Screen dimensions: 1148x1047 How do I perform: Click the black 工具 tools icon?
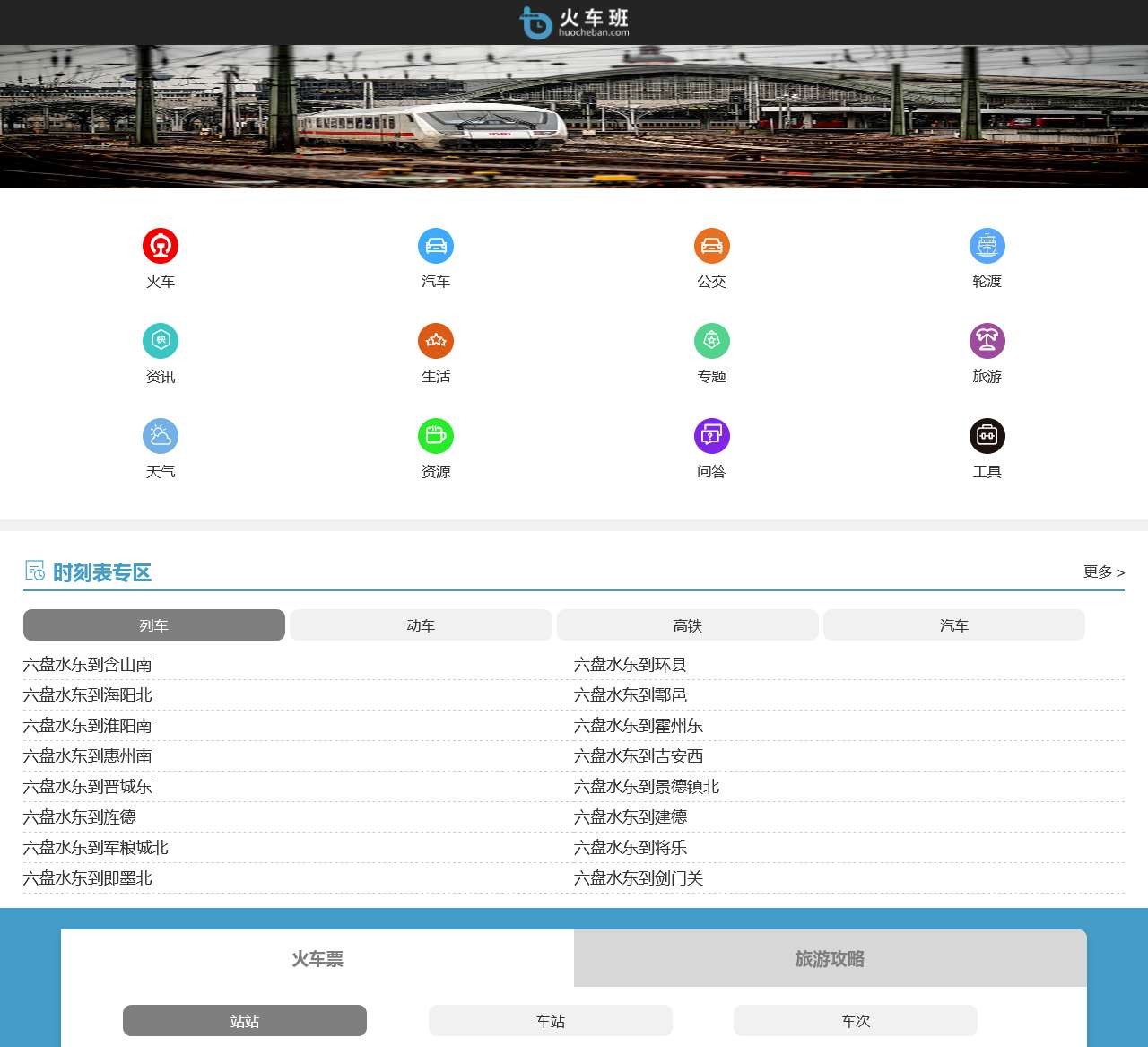click(x=987, y=436)
